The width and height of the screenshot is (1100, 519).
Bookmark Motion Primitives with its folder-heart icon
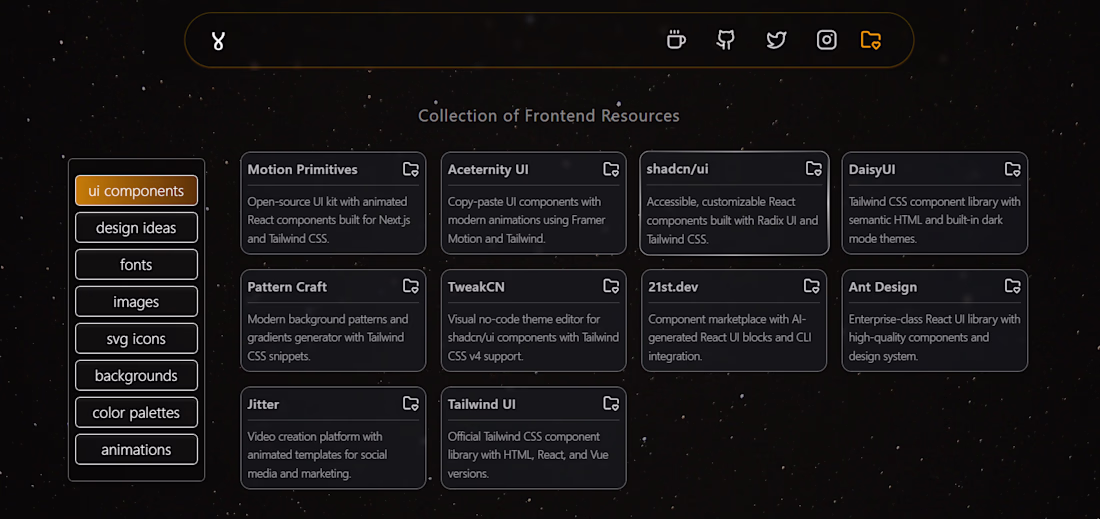click(x=410, y=170)
